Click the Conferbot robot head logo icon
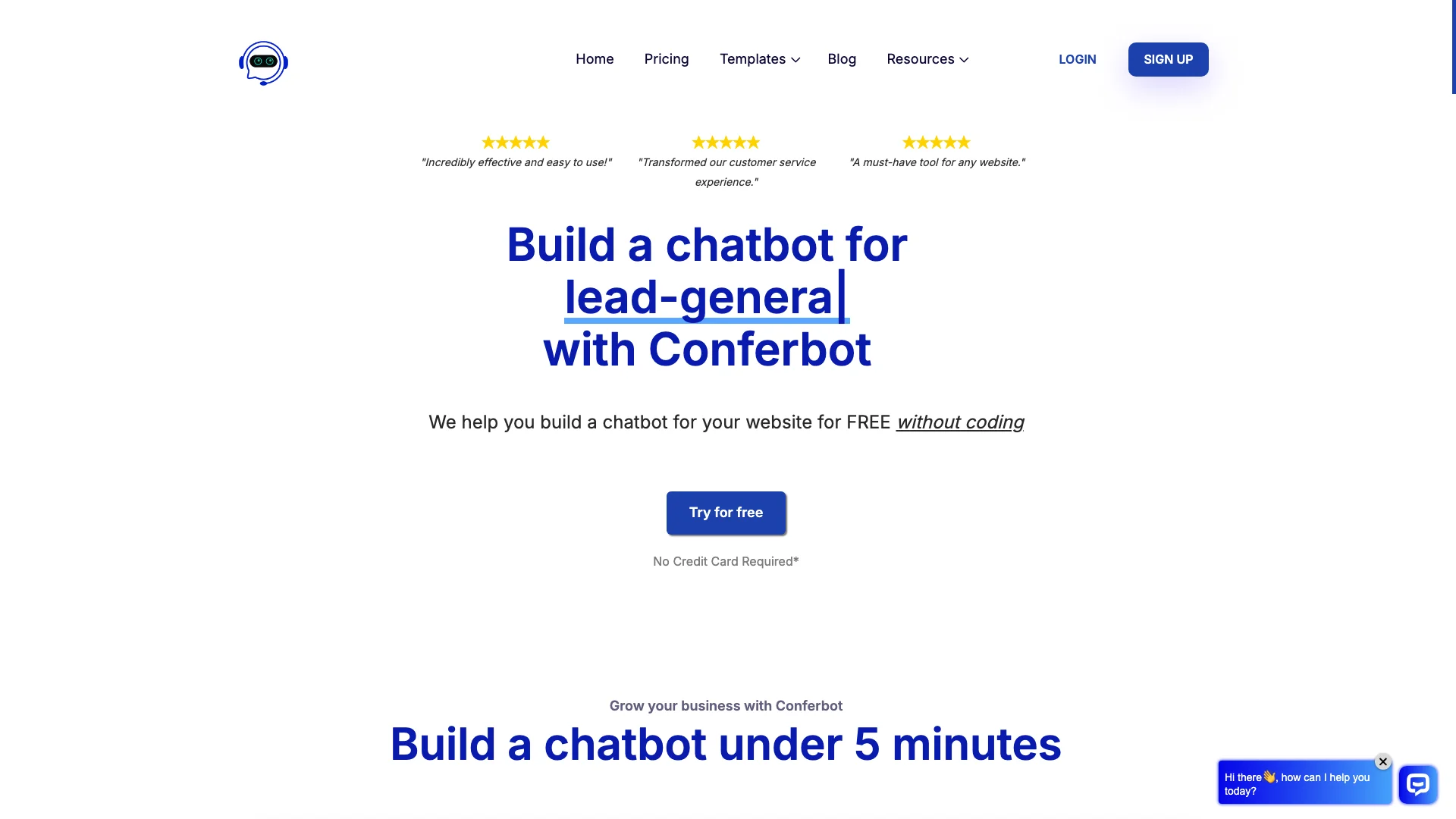The width and height of the screenshot is (1456, 819). click(x=263, y=61)
